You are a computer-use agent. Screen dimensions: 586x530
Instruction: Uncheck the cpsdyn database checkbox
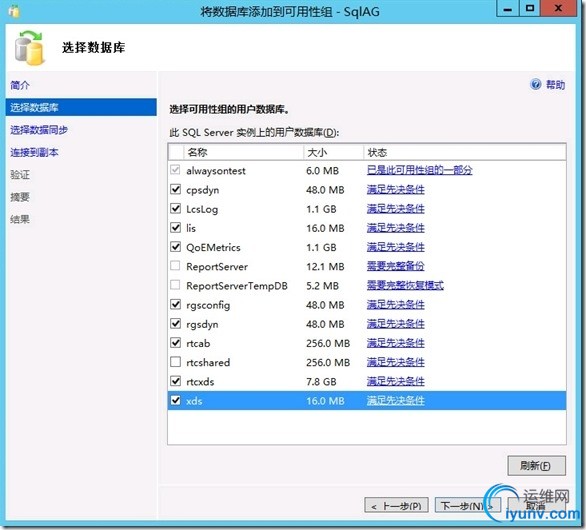tap(175, 189)
